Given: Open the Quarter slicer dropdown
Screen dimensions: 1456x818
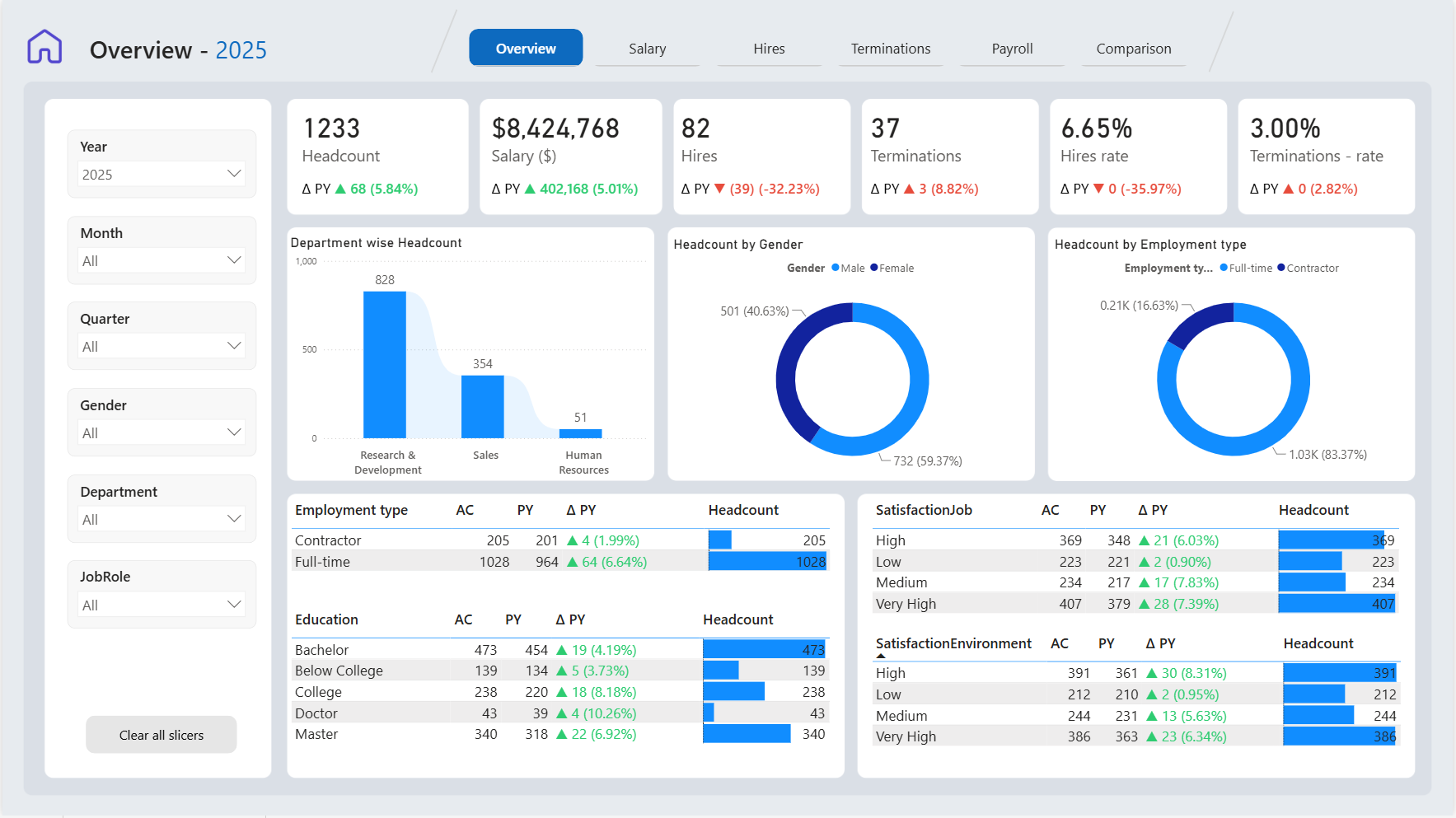Looking at the screenshot, I should click(162, 346).
